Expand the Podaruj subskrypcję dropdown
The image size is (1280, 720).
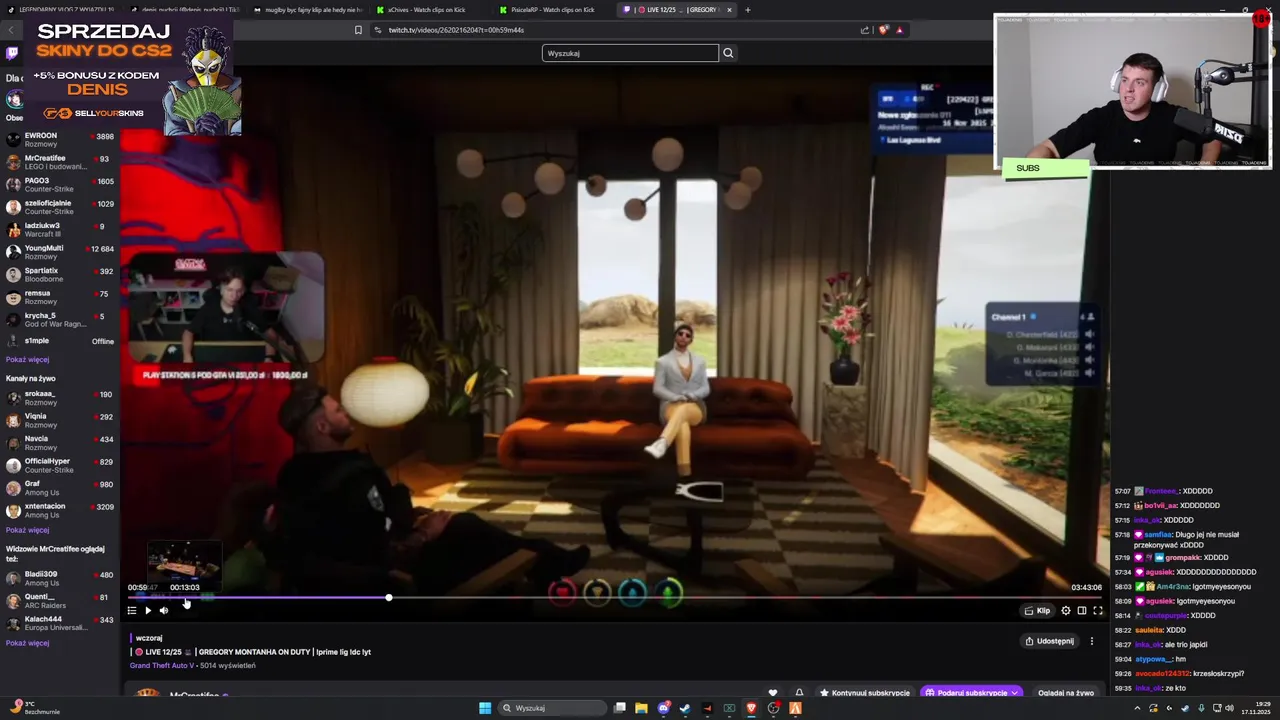coord(1014,692)
